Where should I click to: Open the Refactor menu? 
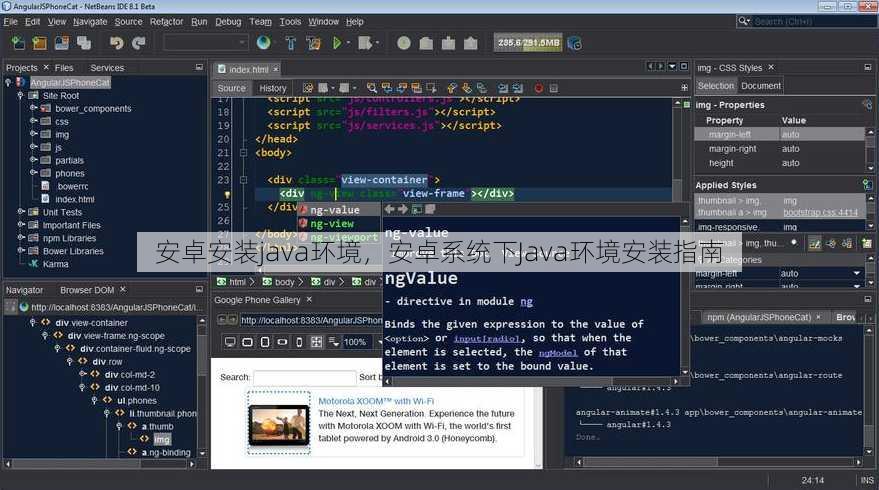tap(166, 22)
